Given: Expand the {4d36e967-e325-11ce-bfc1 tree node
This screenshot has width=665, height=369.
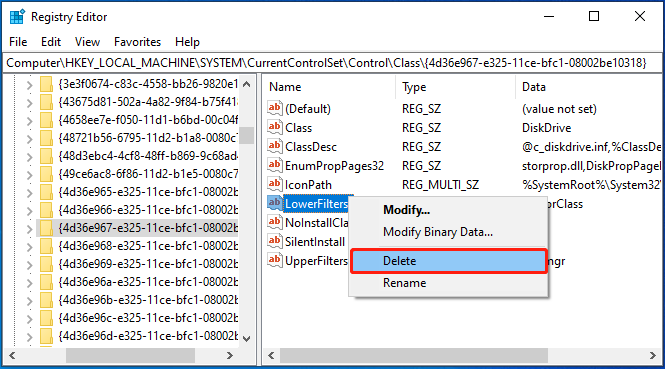Looking at the screenshot, I should click(x=29, y=229).
